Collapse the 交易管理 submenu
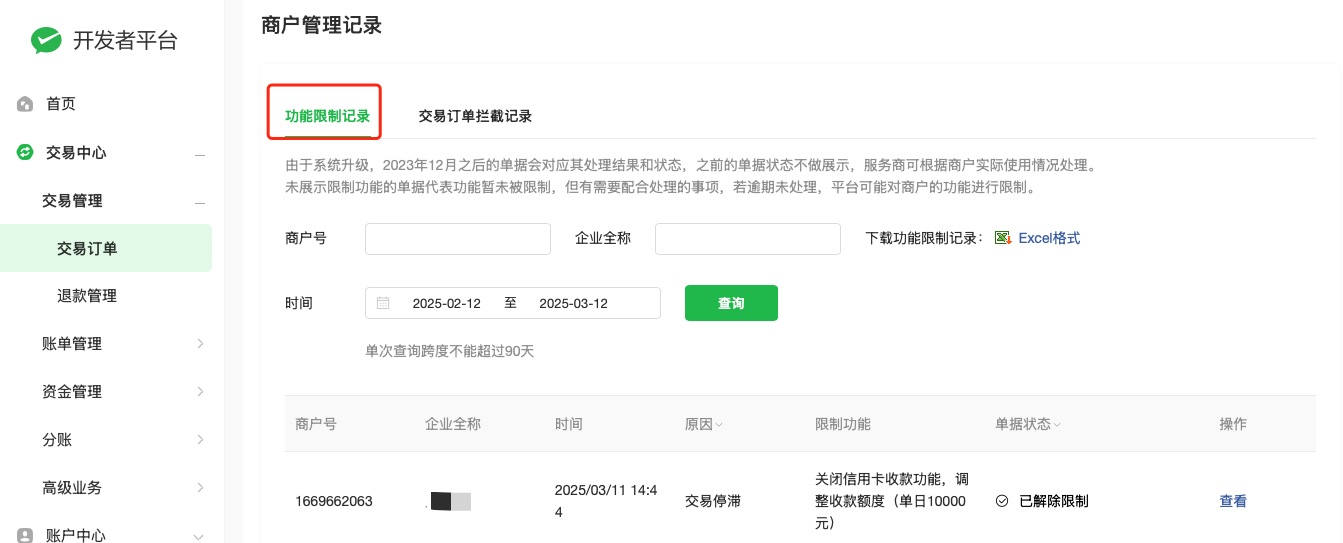 [200, 201]
